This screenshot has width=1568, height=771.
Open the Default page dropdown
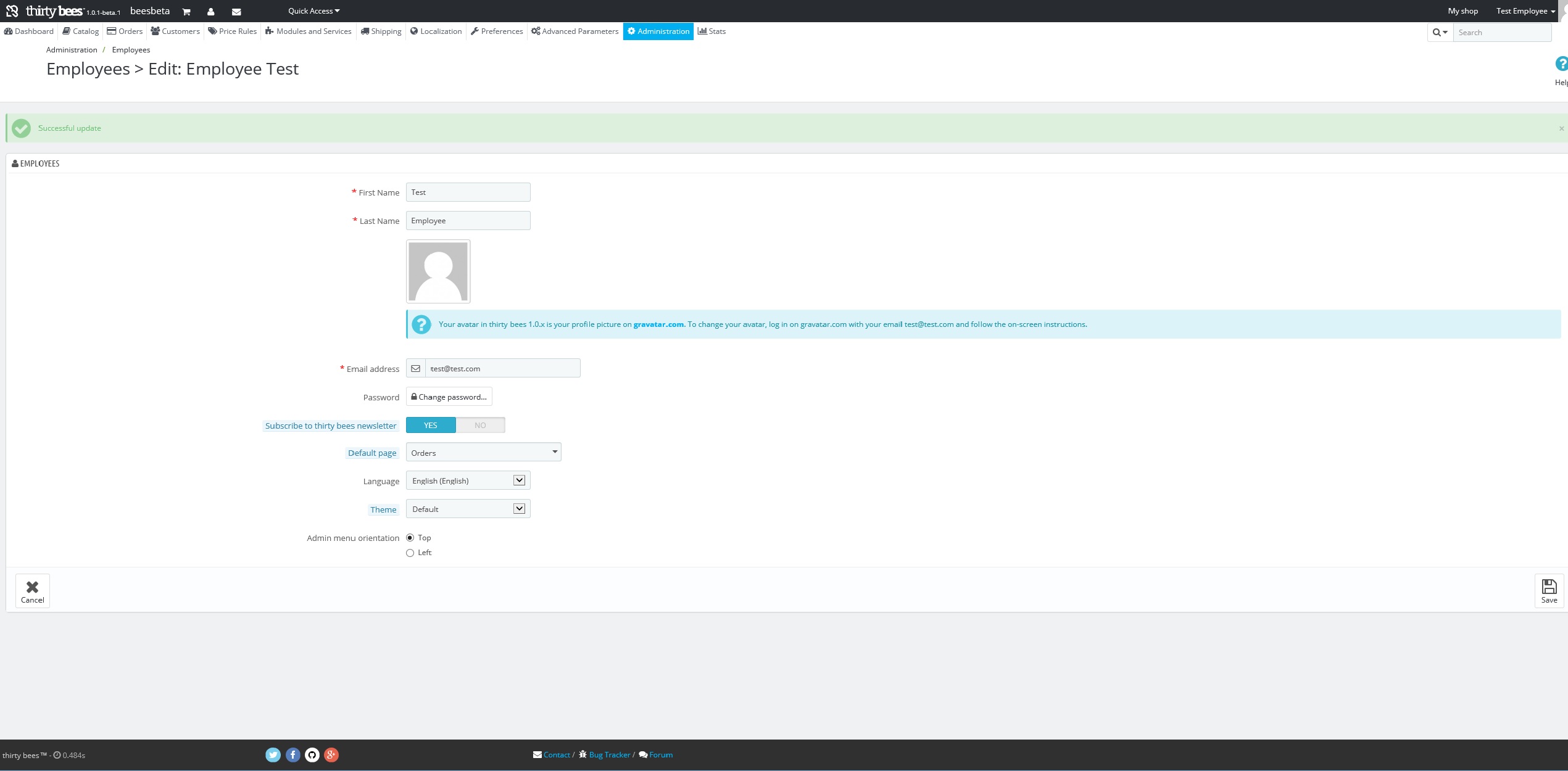[x=483, y=453]
